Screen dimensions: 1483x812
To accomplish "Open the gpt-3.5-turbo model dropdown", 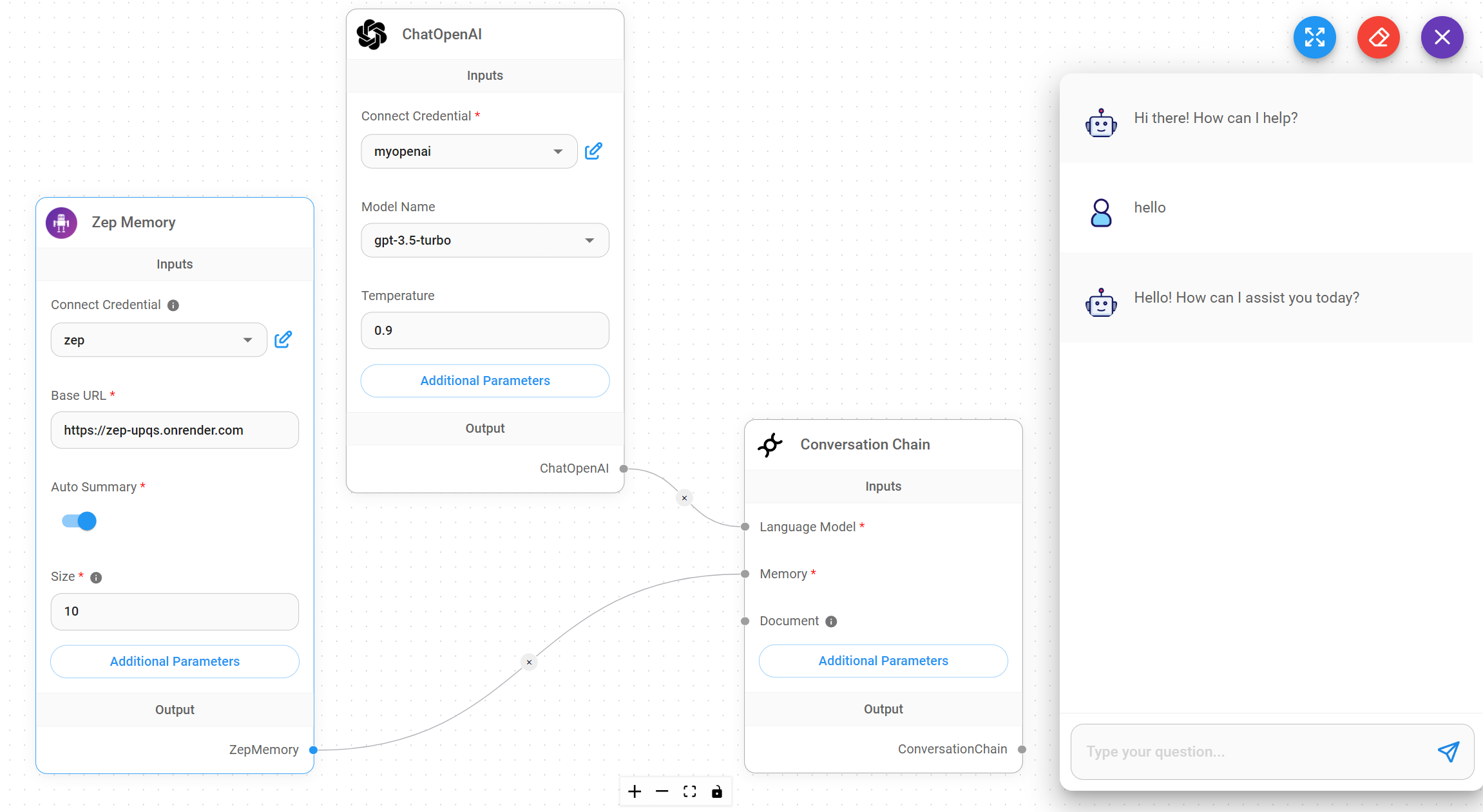I will 484,240.
